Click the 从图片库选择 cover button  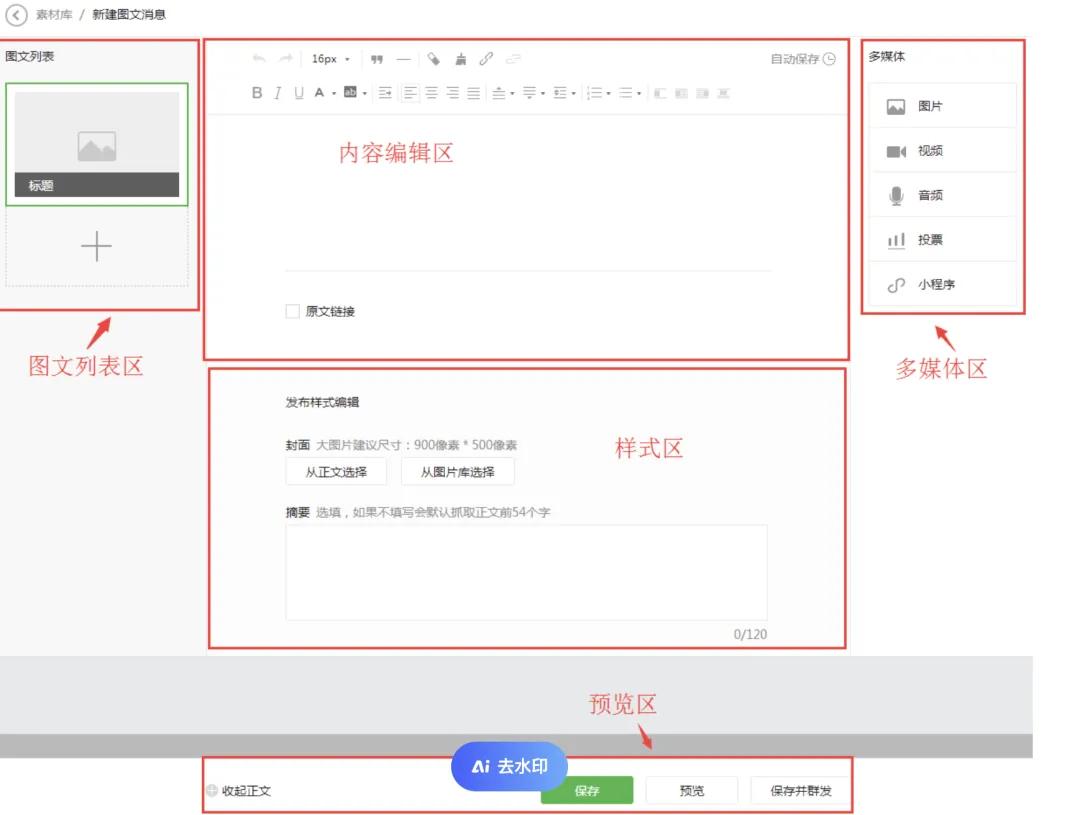(457, 472)
